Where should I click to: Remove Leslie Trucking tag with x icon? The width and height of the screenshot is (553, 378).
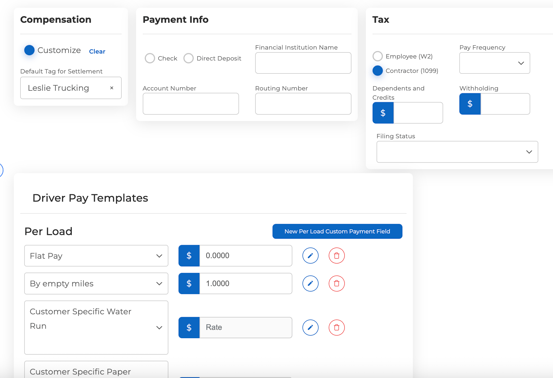click(111, 88)
